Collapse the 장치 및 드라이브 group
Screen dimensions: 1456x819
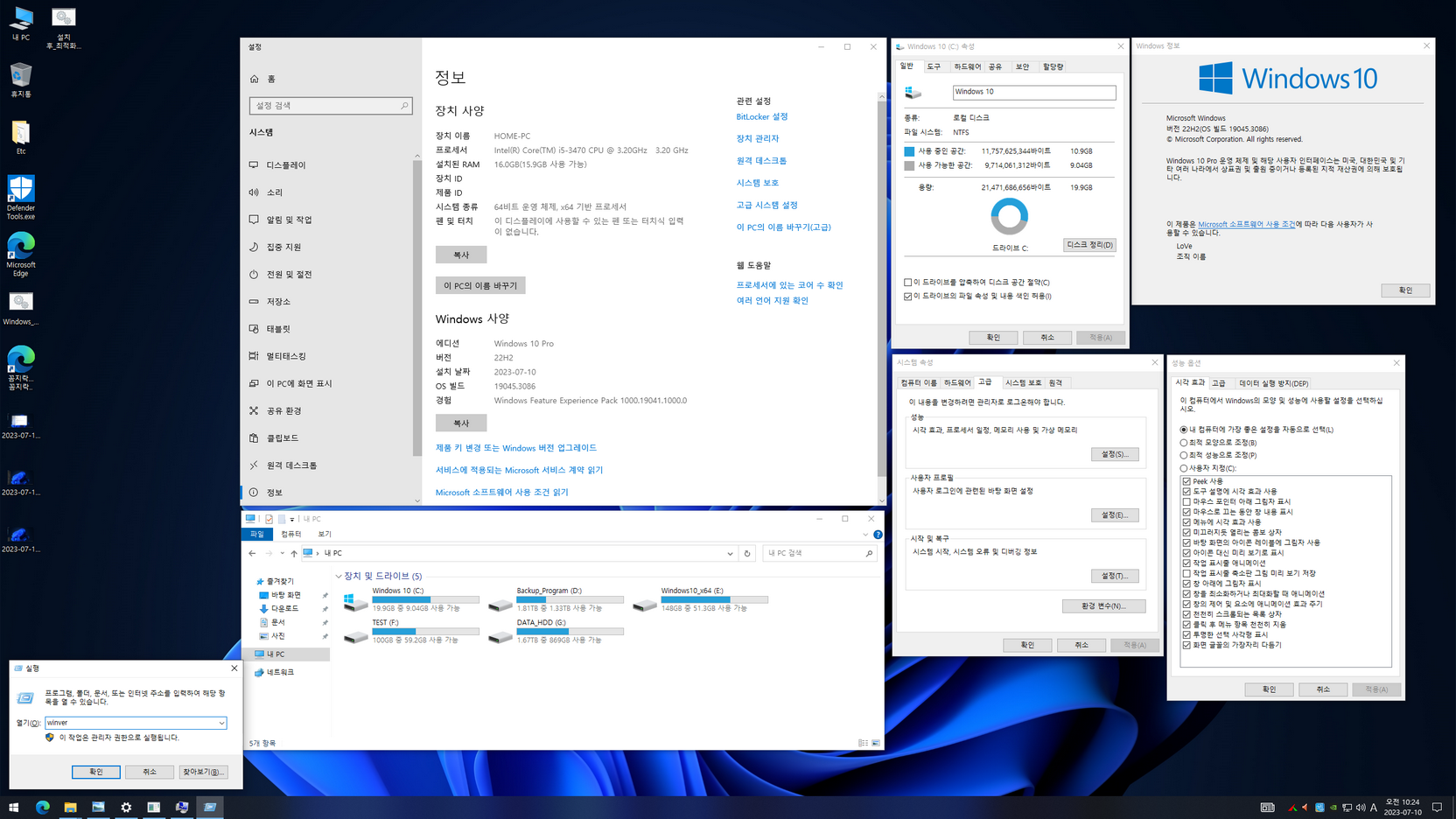pos(339,576)
